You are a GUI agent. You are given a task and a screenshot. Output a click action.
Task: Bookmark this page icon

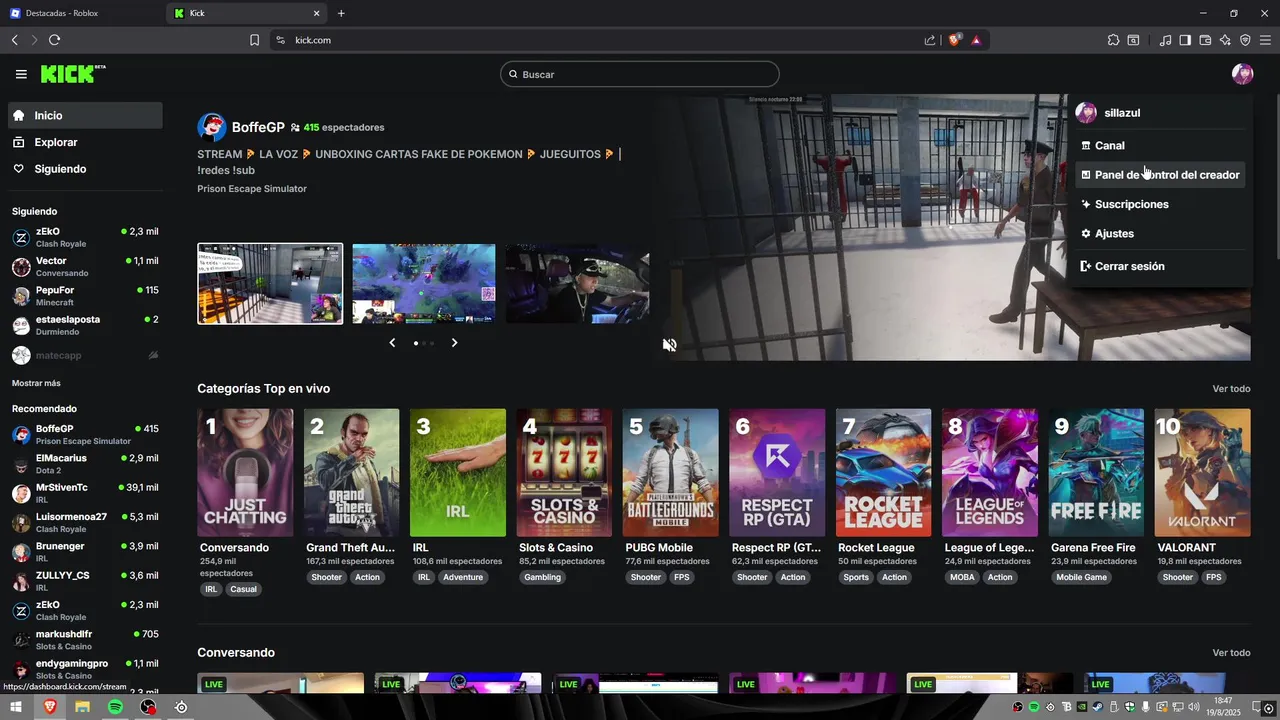[254, 40]
